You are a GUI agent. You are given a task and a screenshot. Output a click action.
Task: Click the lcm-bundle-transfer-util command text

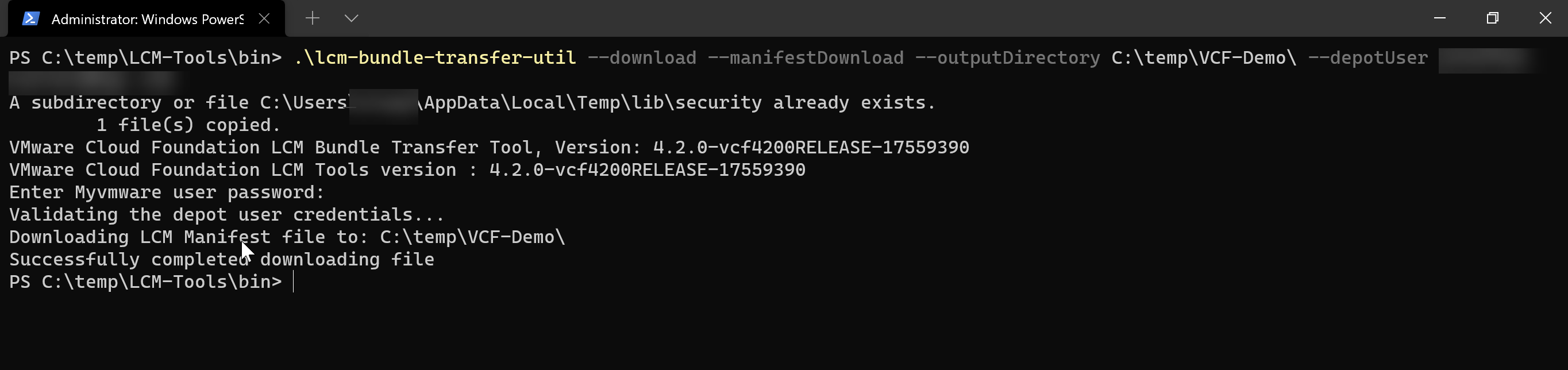434,58
